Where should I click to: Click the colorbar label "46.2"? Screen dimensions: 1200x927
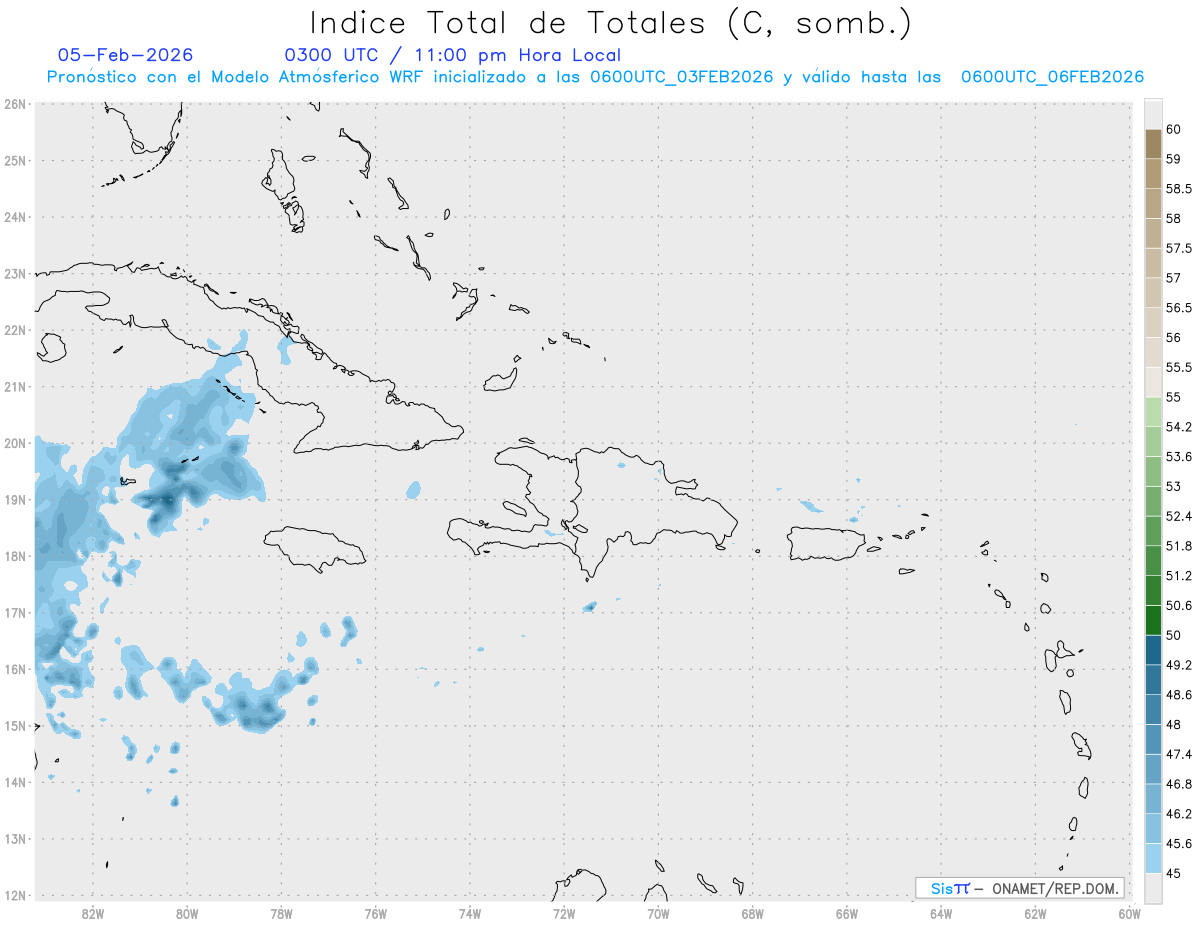[x=1179, y=814]
